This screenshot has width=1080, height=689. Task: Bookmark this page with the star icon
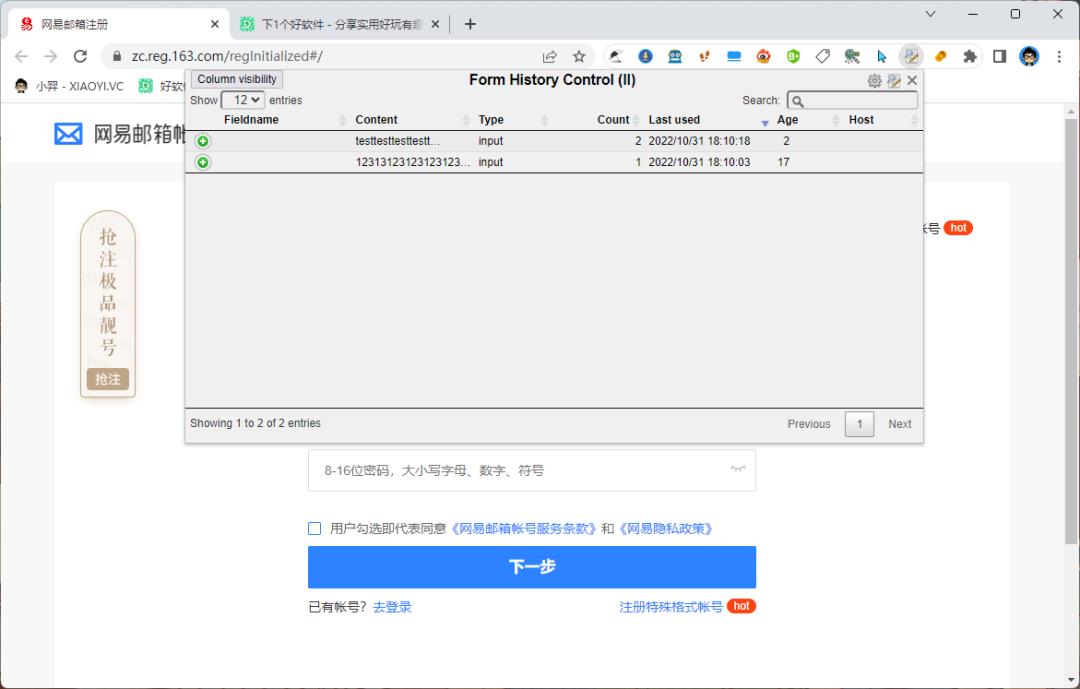pos(578,57)
